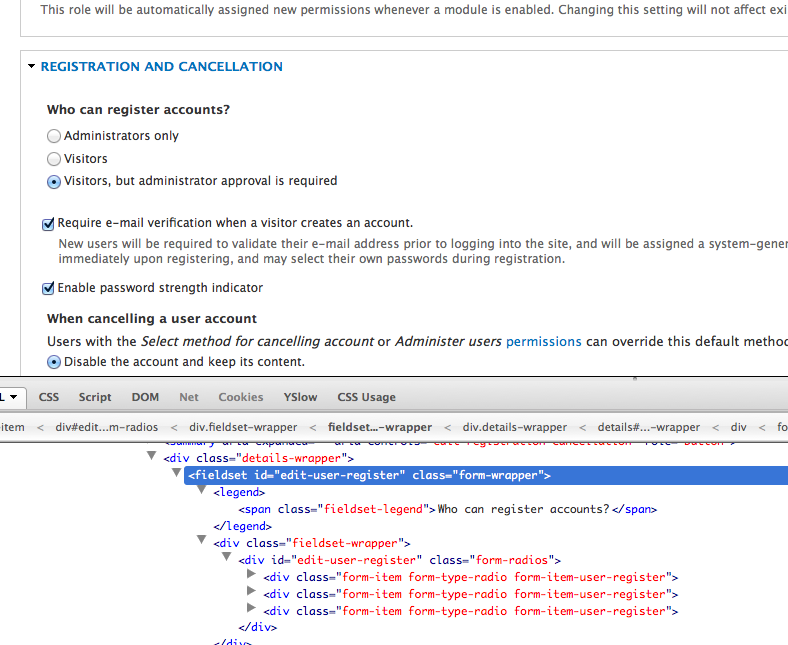
Task: Select the div class details-wrapper line
Action: [x=258, y=458]
